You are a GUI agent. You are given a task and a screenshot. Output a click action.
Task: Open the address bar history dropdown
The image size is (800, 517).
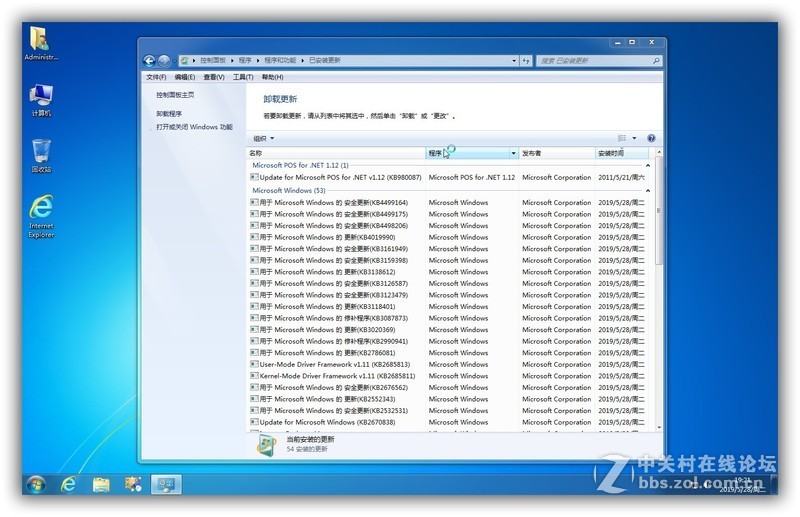[514, 61]
